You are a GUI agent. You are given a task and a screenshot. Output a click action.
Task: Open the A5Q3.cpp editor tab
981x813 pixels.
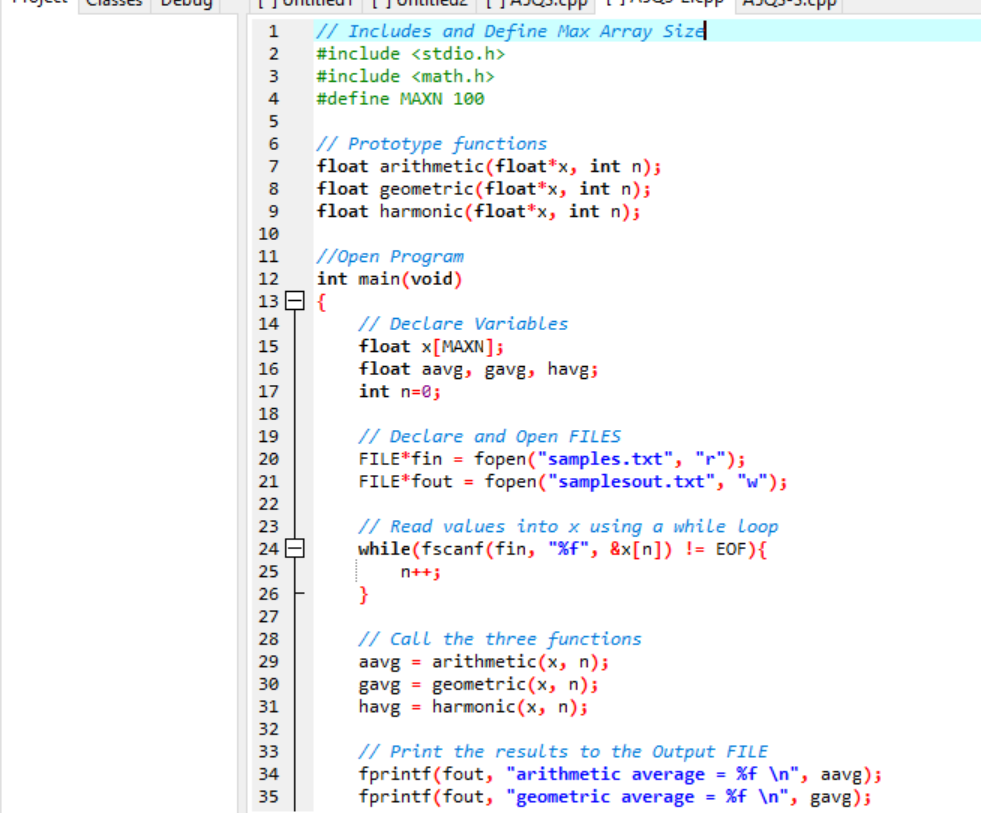coord(536,3)
